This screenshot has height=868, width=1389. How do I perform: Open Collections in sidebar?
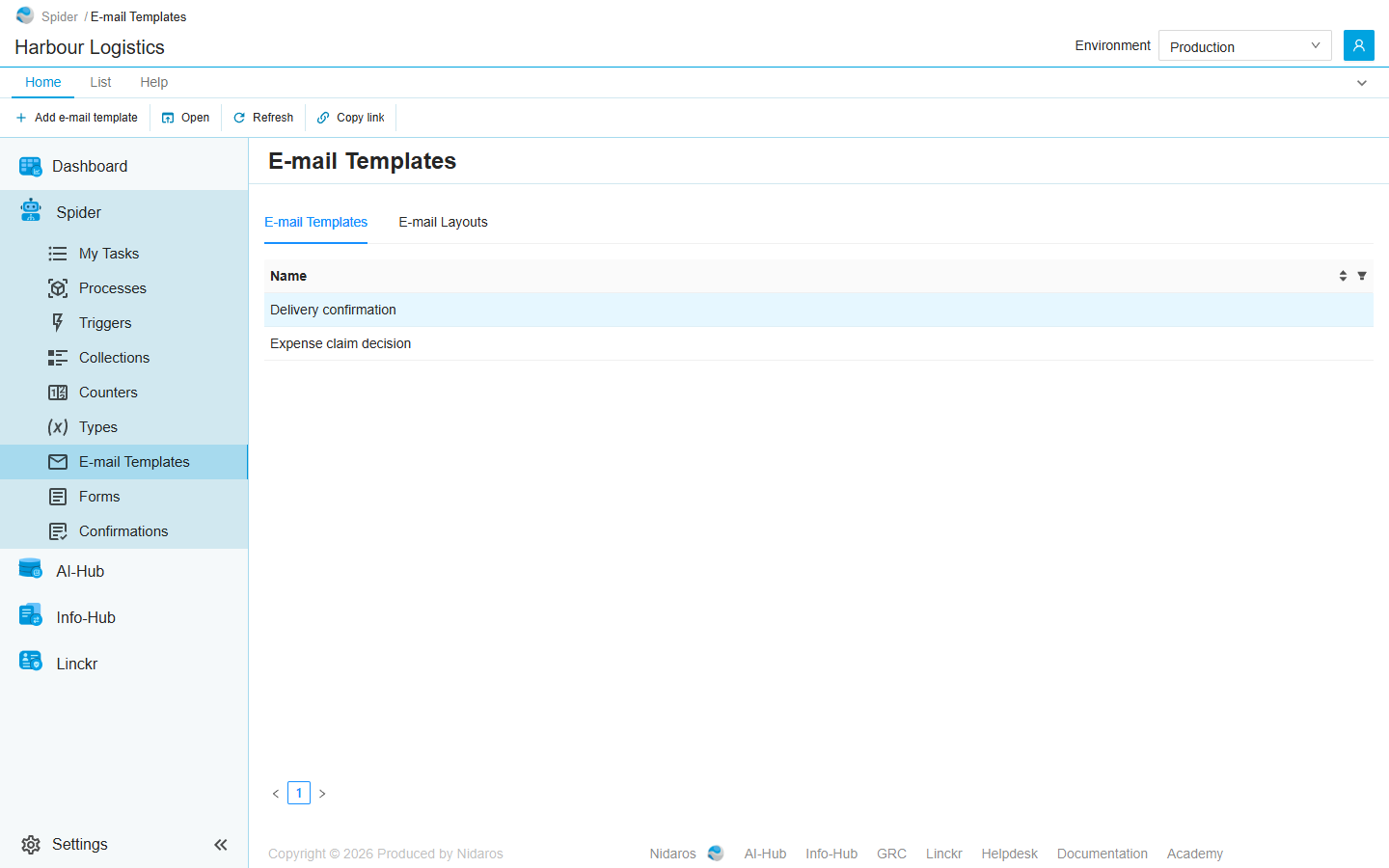click(114, 358)
